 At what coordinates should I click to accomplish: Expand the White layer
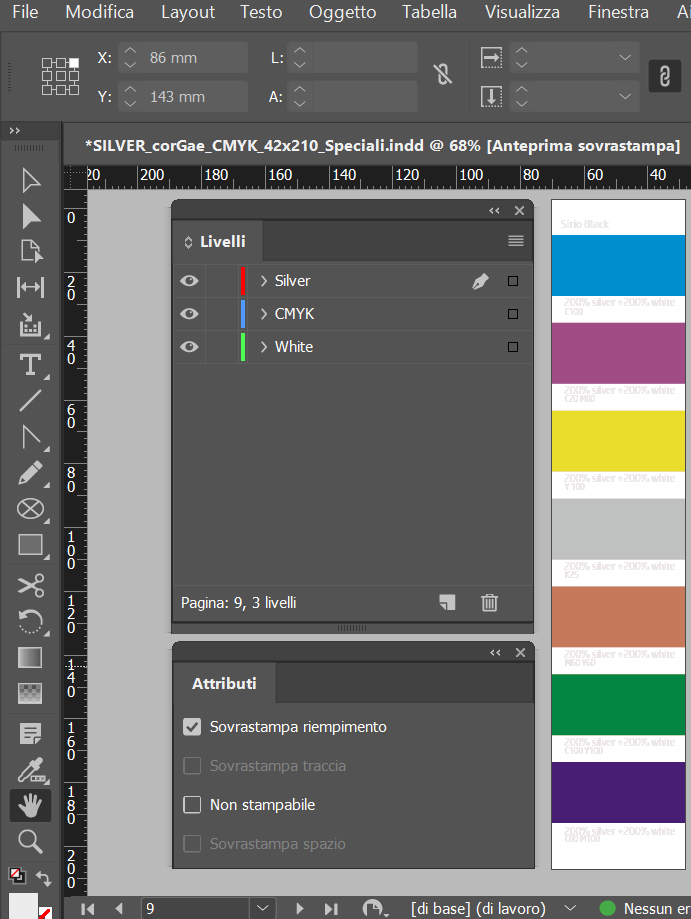click(264, 346)
